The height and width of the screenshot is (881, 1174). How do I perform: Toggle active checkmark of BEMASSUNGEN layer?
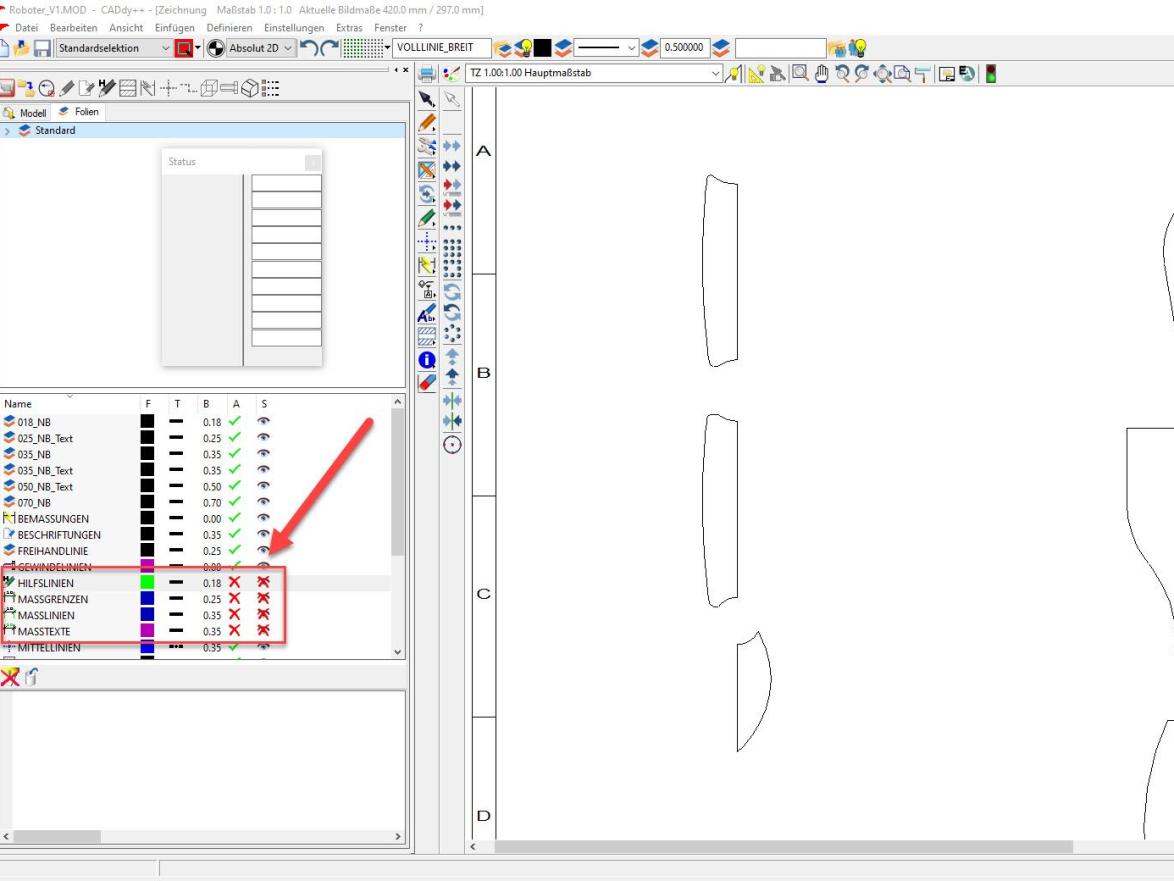click(235, 519)
